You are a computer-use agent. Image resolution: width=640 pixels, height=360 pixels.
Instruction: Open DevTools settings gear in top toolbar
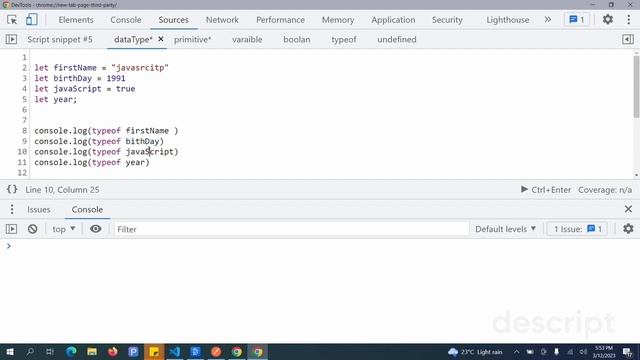(x=608, y=19)
